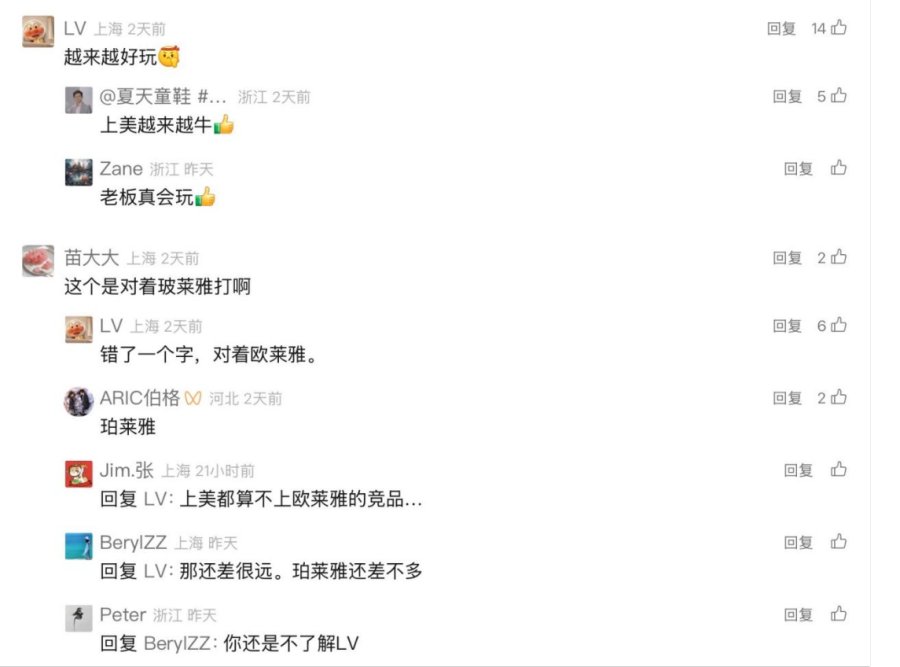
Task: Reply to LV's comment 越来越好玩
Action: (x=781, y=28)
